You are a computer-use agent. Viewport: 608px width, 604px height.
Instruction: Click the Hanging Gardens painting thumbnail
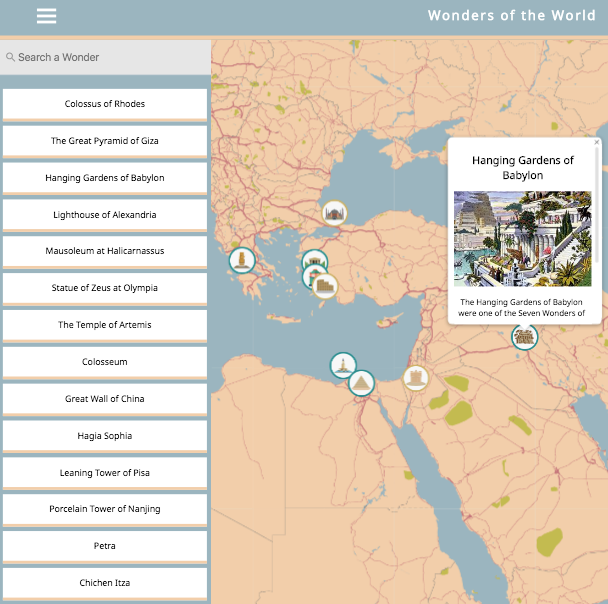coord(522,239)
